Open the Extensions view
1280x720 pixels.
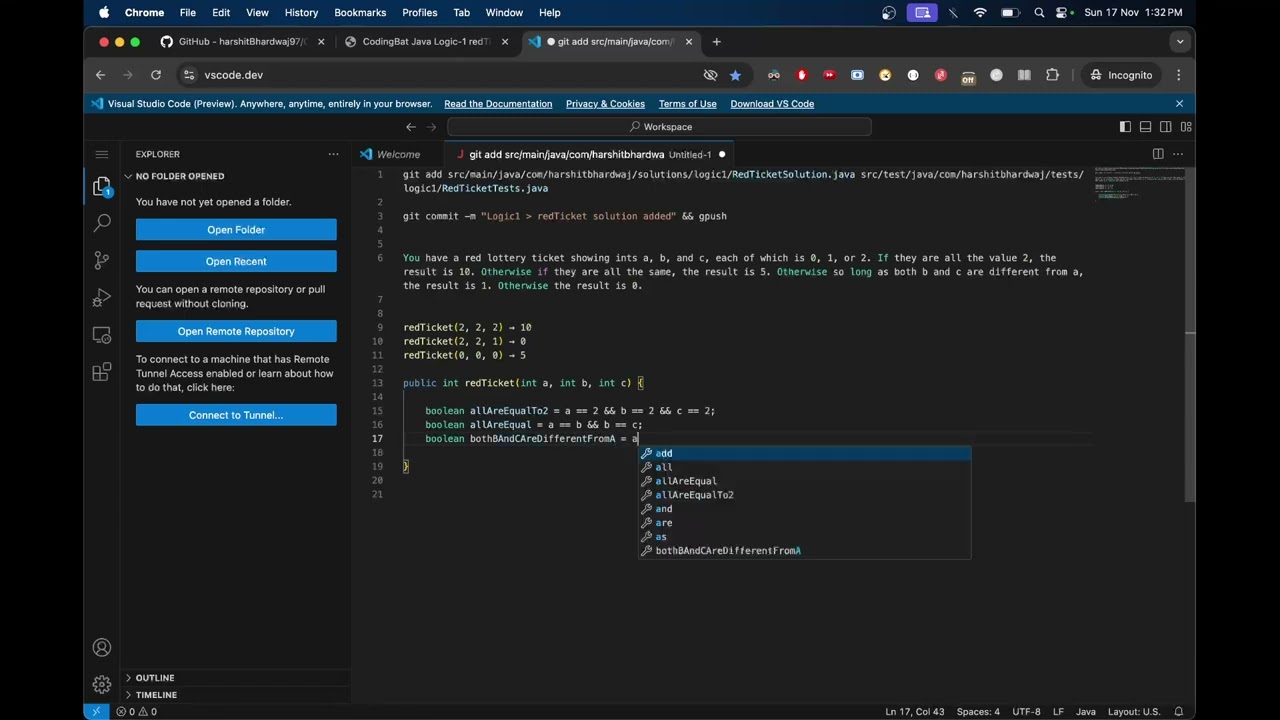(101, 373)
